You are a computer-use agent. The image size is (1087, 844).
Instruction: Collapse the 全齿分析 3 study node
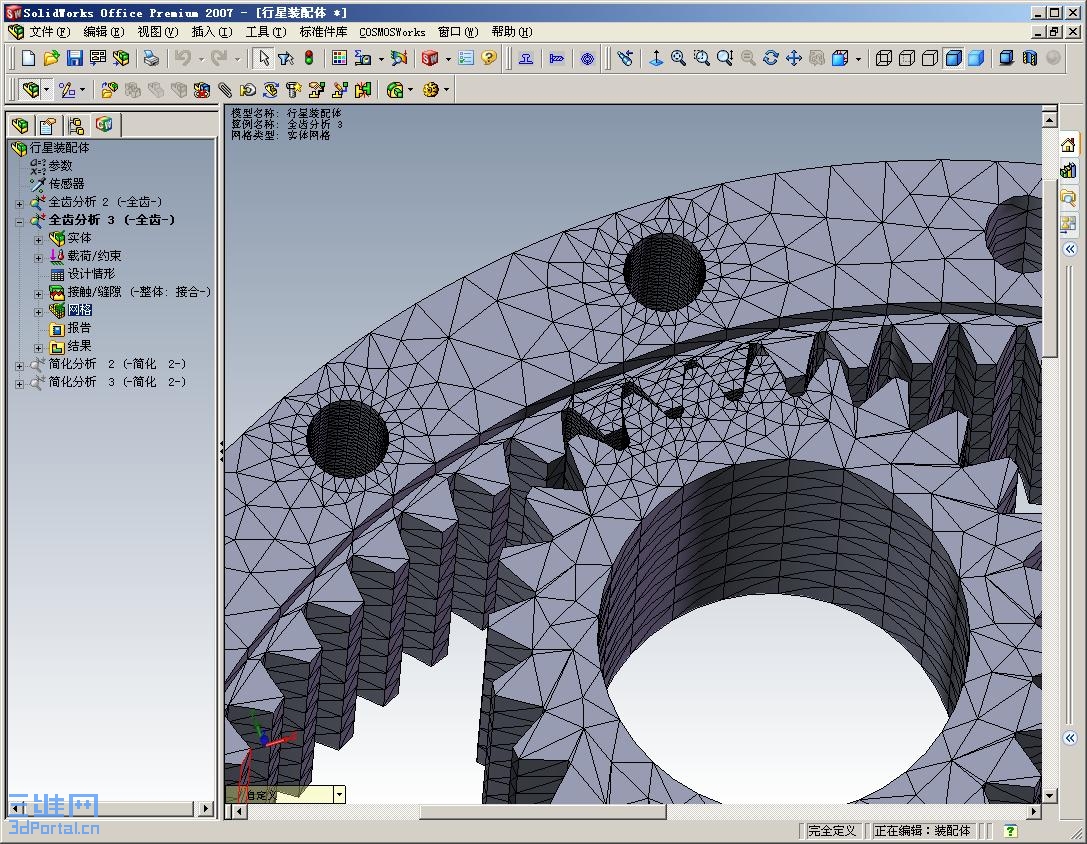tap(19, 221)
